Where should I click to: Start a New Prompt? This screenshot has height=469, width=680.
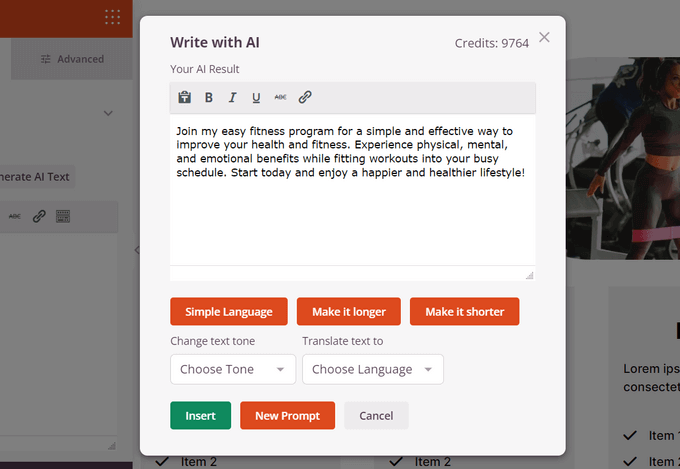tap(287, 416)
